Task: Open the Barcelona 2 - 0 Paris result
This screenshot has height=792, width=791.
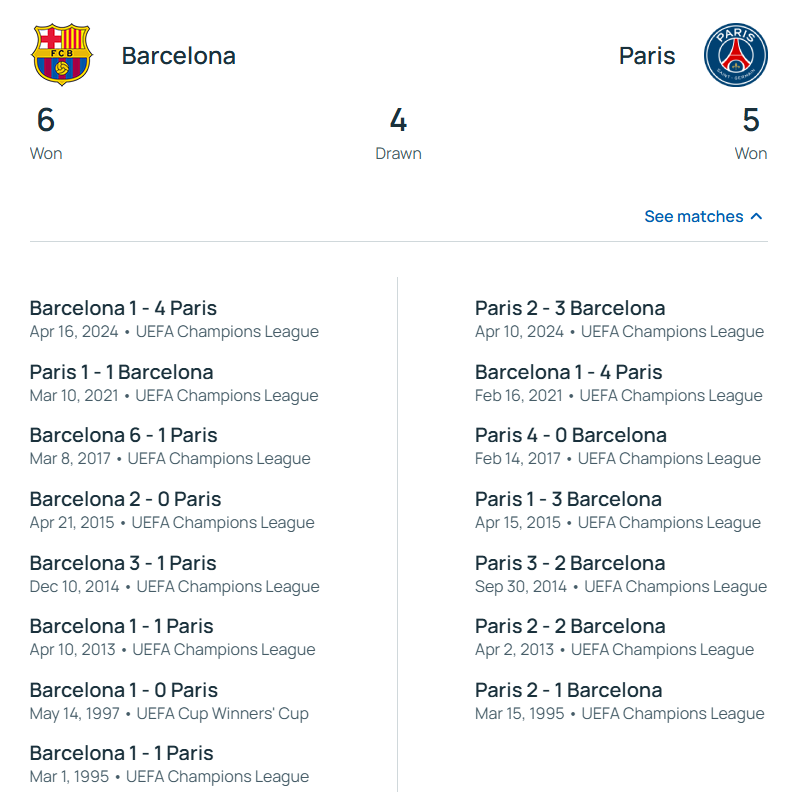Action: click(125, 500)
